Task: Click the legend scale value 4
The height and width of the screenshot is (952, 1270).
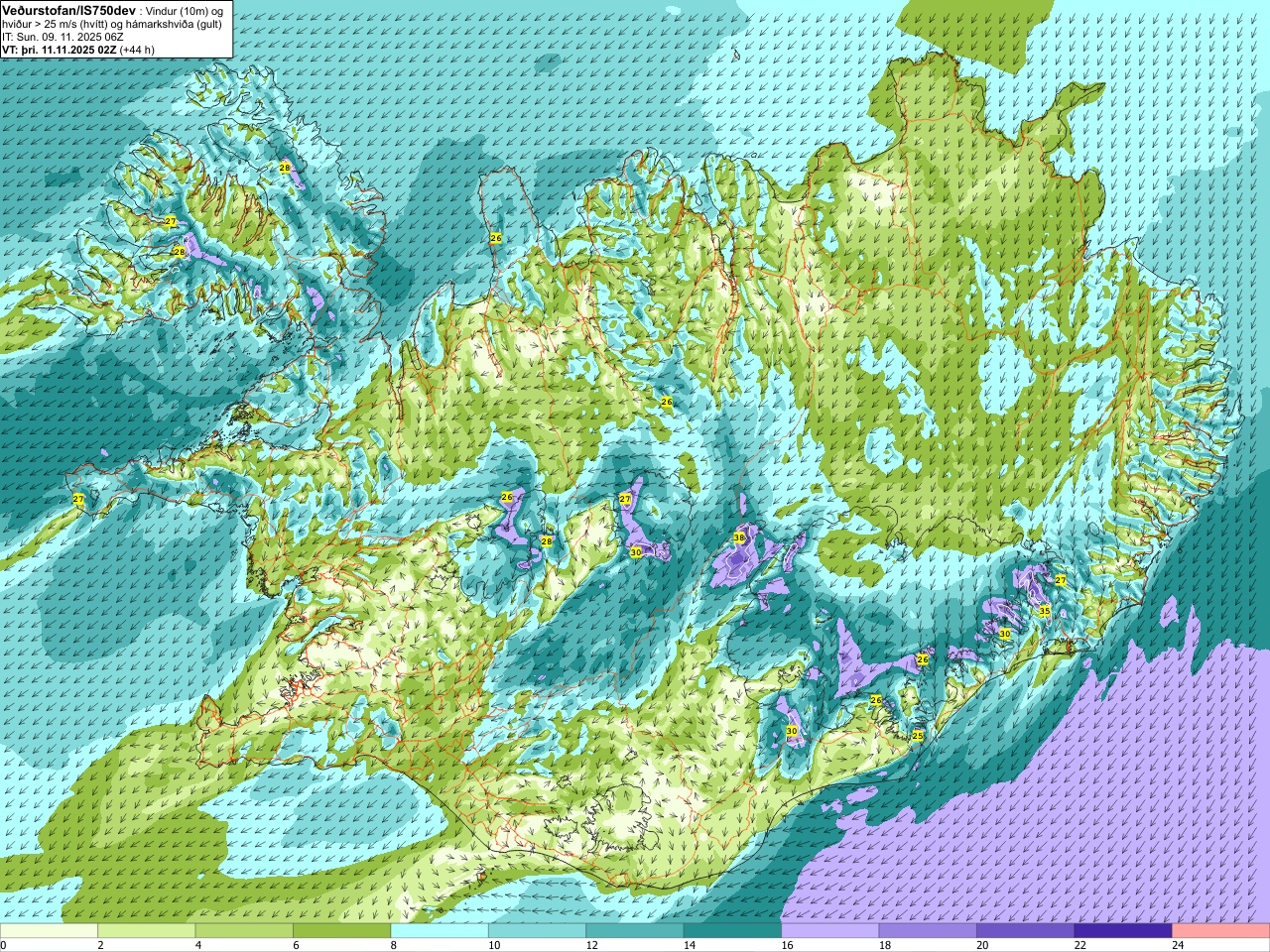Action: coord(198,945)
